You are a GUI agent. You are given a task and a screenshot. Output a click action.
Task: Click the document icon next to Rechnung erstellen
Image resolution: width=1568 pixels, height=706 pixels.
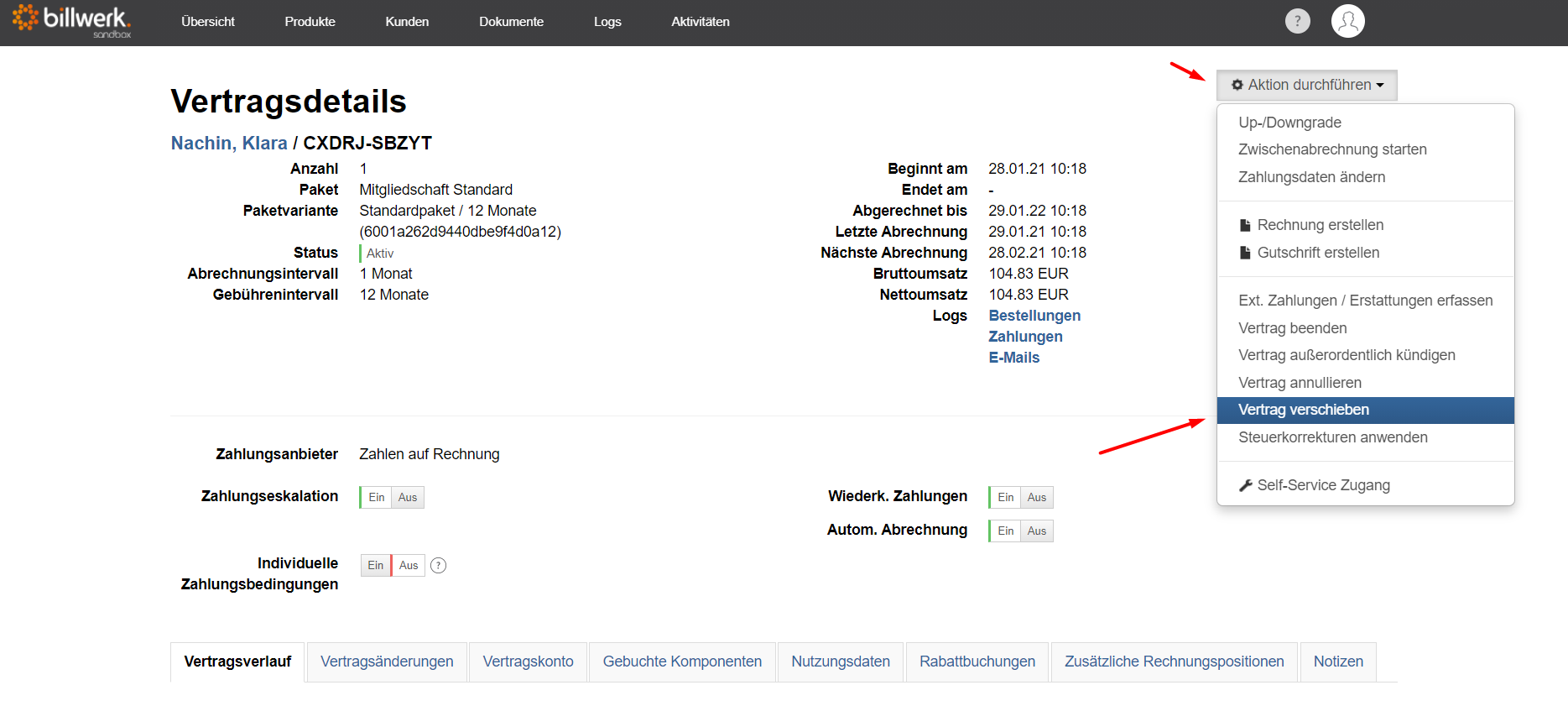point(1245,225)
